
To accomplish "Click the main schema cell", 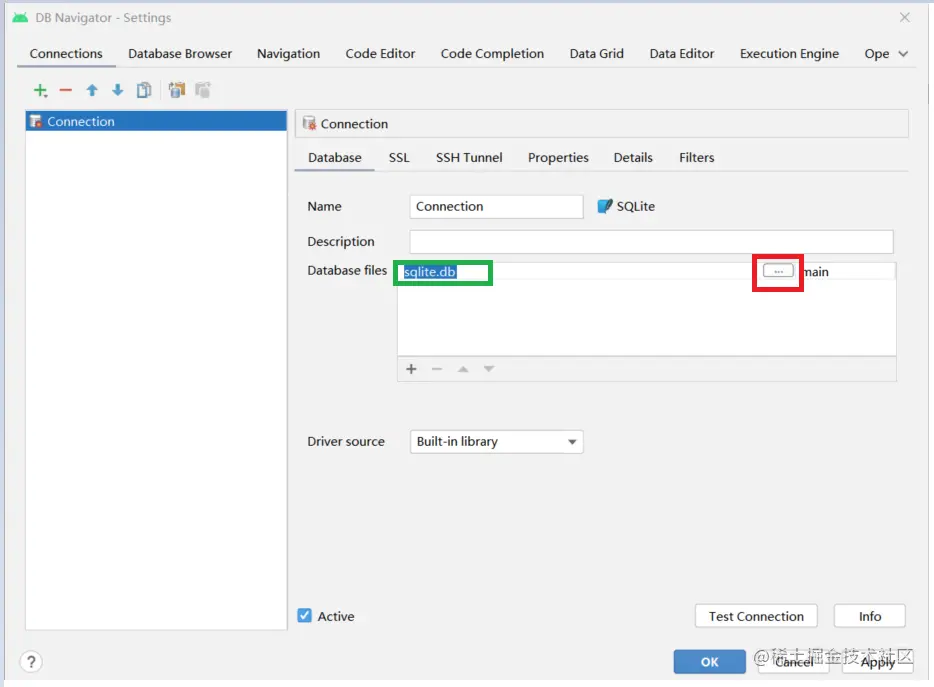I will click(x=846, y=272).
